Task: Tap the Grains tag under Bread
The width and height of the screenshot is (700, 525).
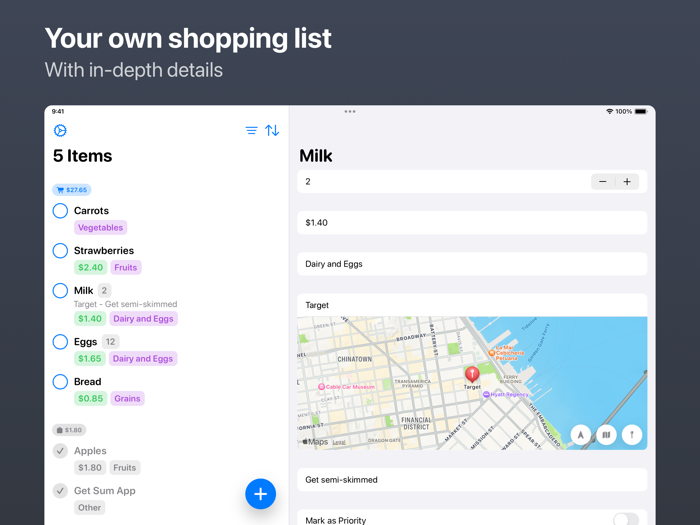Action: point(127,399)
